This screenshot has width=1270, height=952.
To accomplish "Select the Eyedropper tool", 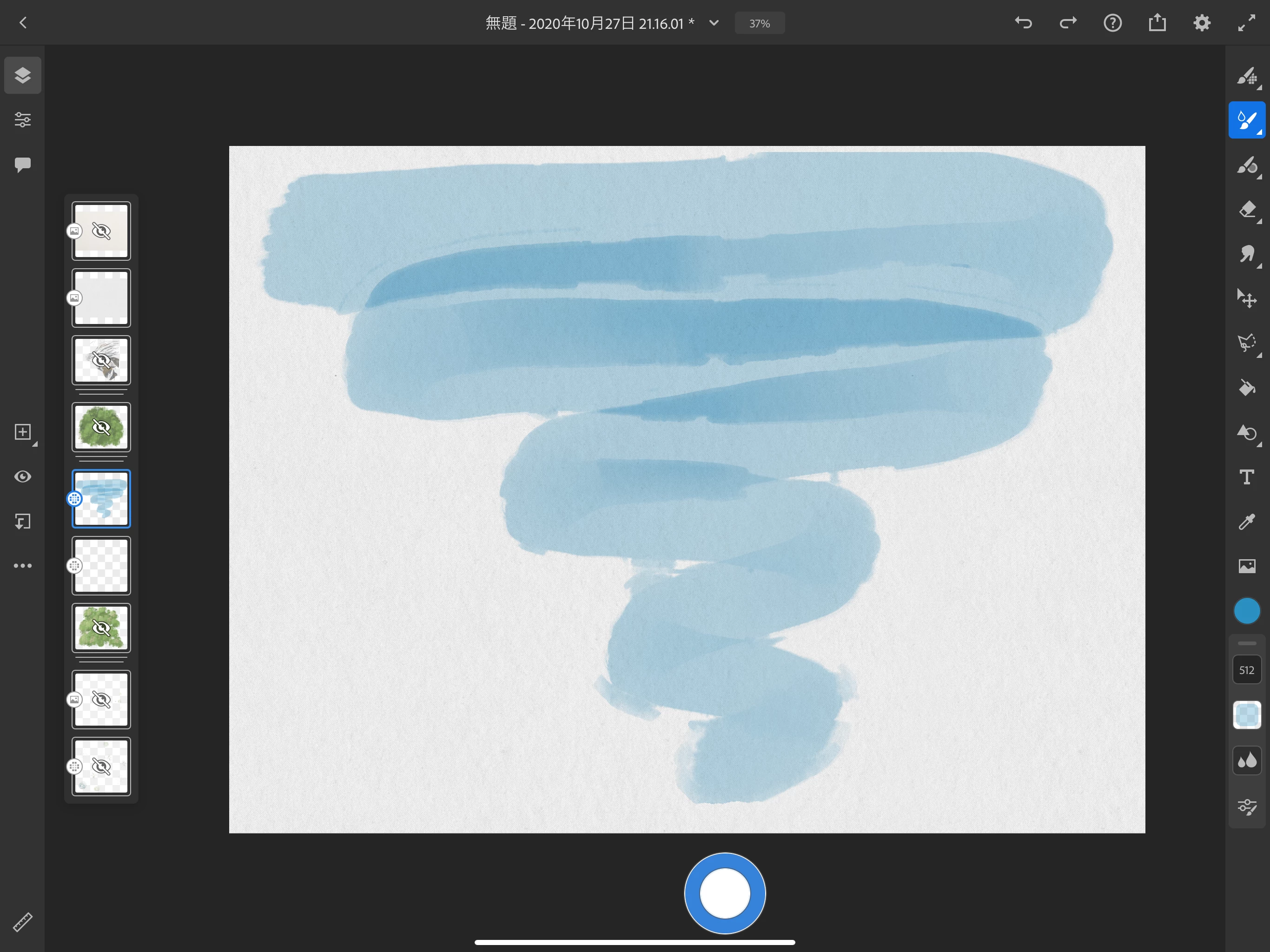I will click(x=1246, y=522).
